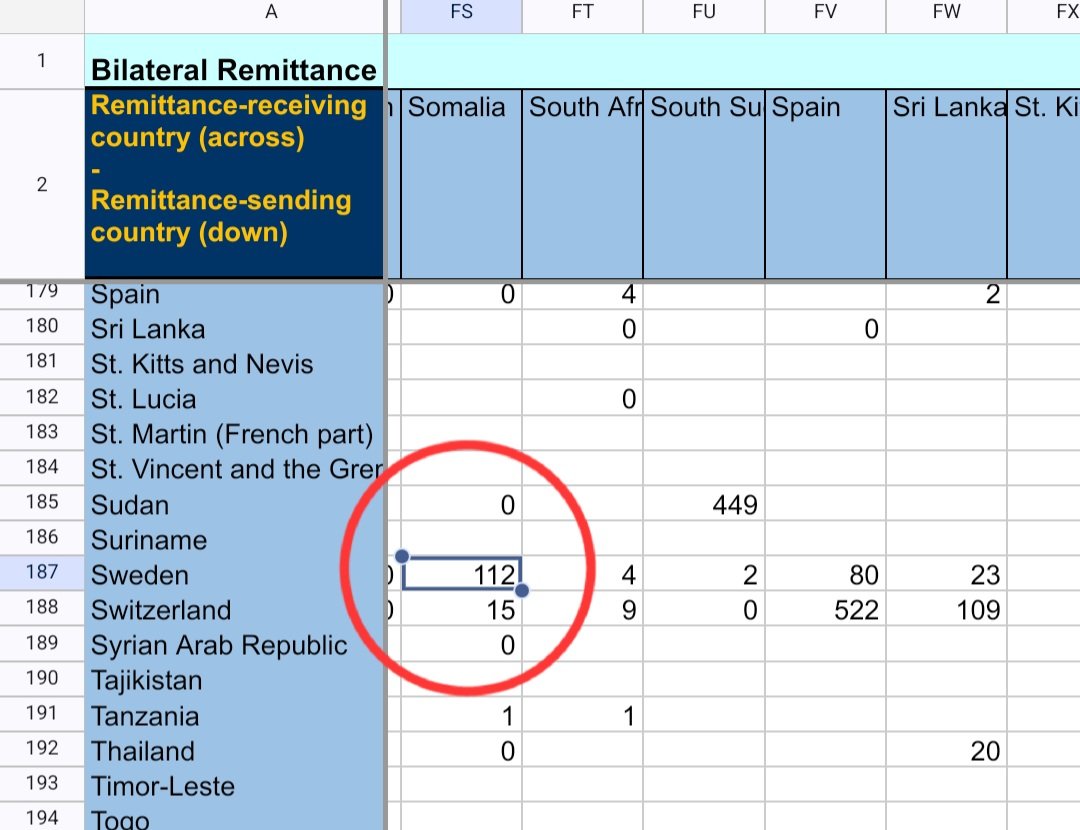Select the St. Martin (French part) label
Image resolution: width=1080 pixels, height=830 pixels.
[234, 433]
